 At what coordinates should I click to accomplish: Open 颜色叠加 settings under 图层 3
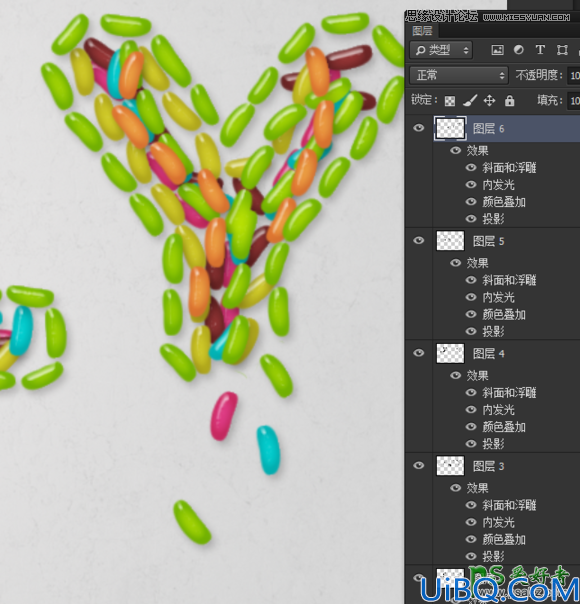pyautogui.click(x=504, y=539)
